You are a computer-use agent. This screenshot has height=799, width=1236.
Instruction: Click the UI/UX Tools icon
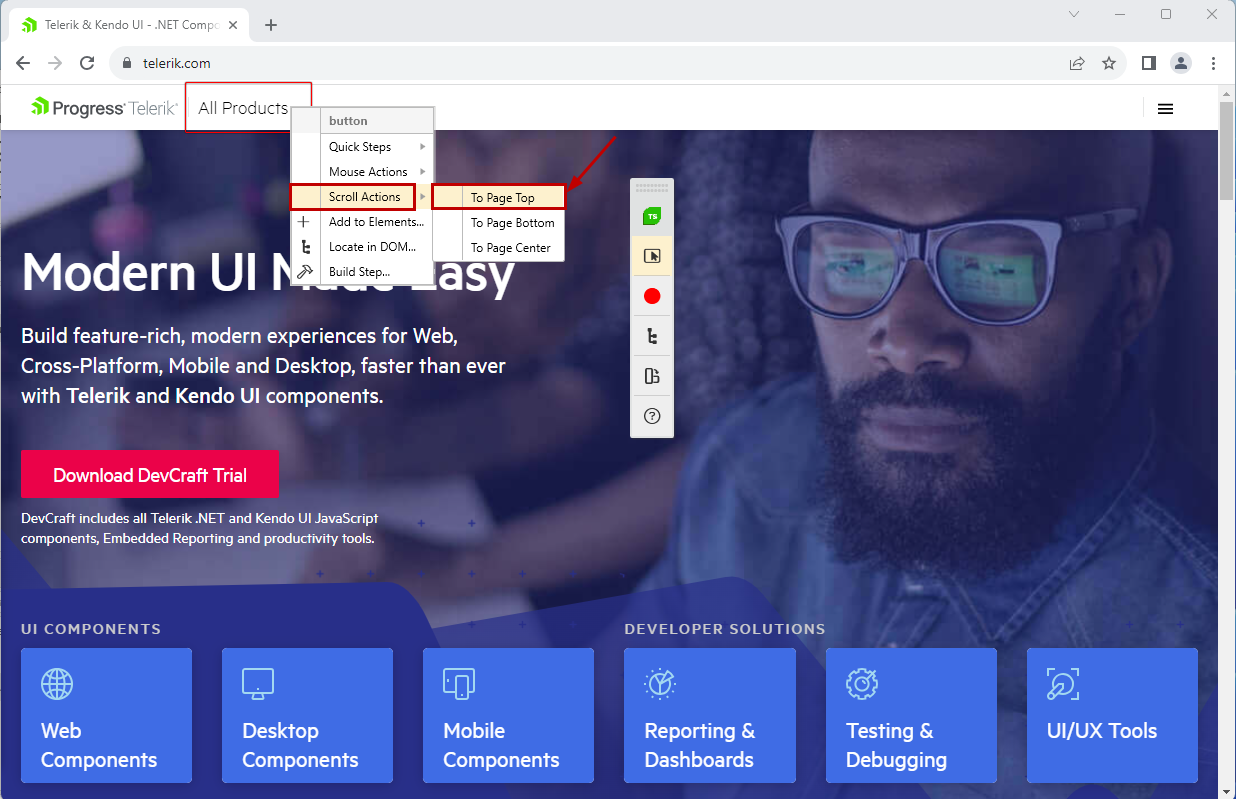click(x=1063, y=684)
